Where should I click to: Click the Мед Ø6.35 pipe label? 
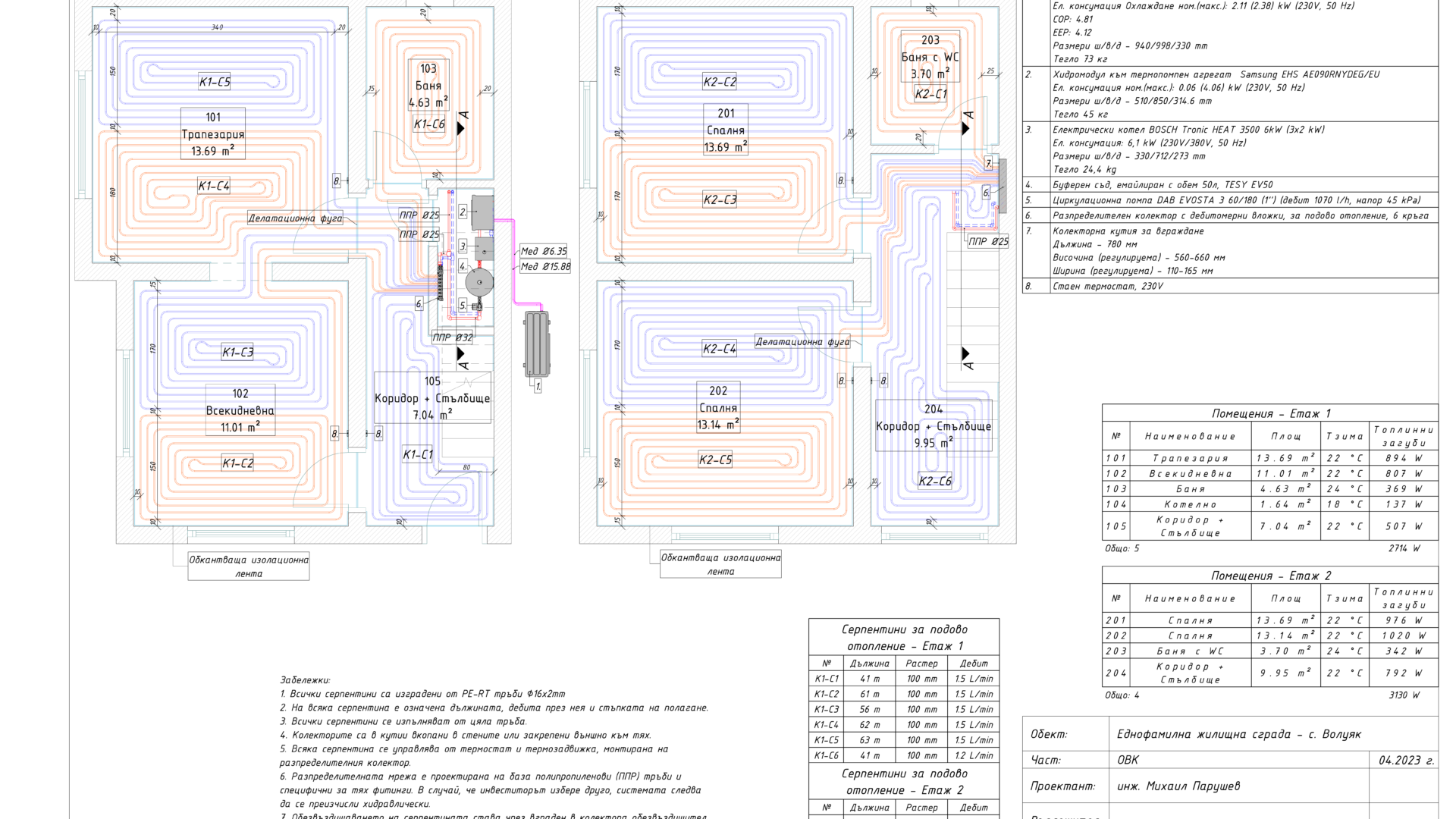(543, 251)
